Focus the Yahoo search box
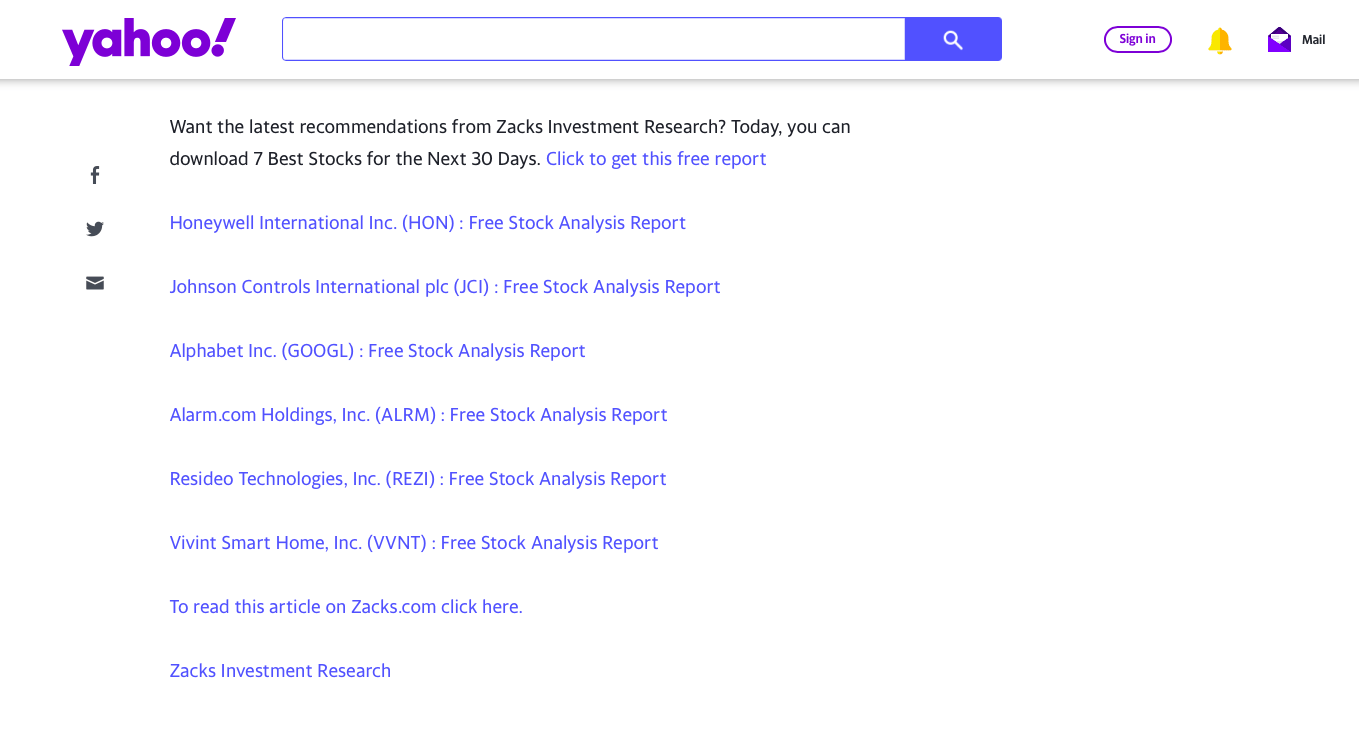 click(594, 39)
